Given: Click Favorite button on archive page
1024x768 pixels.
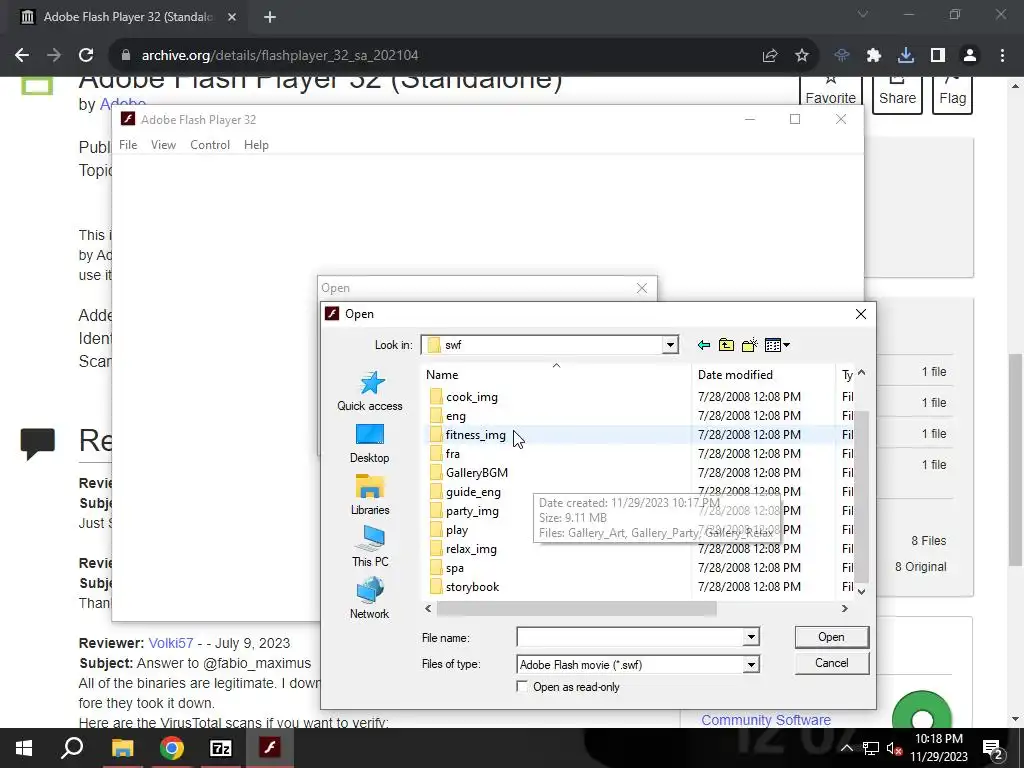Looking at the screenshot, I should (x=831, y=95).
